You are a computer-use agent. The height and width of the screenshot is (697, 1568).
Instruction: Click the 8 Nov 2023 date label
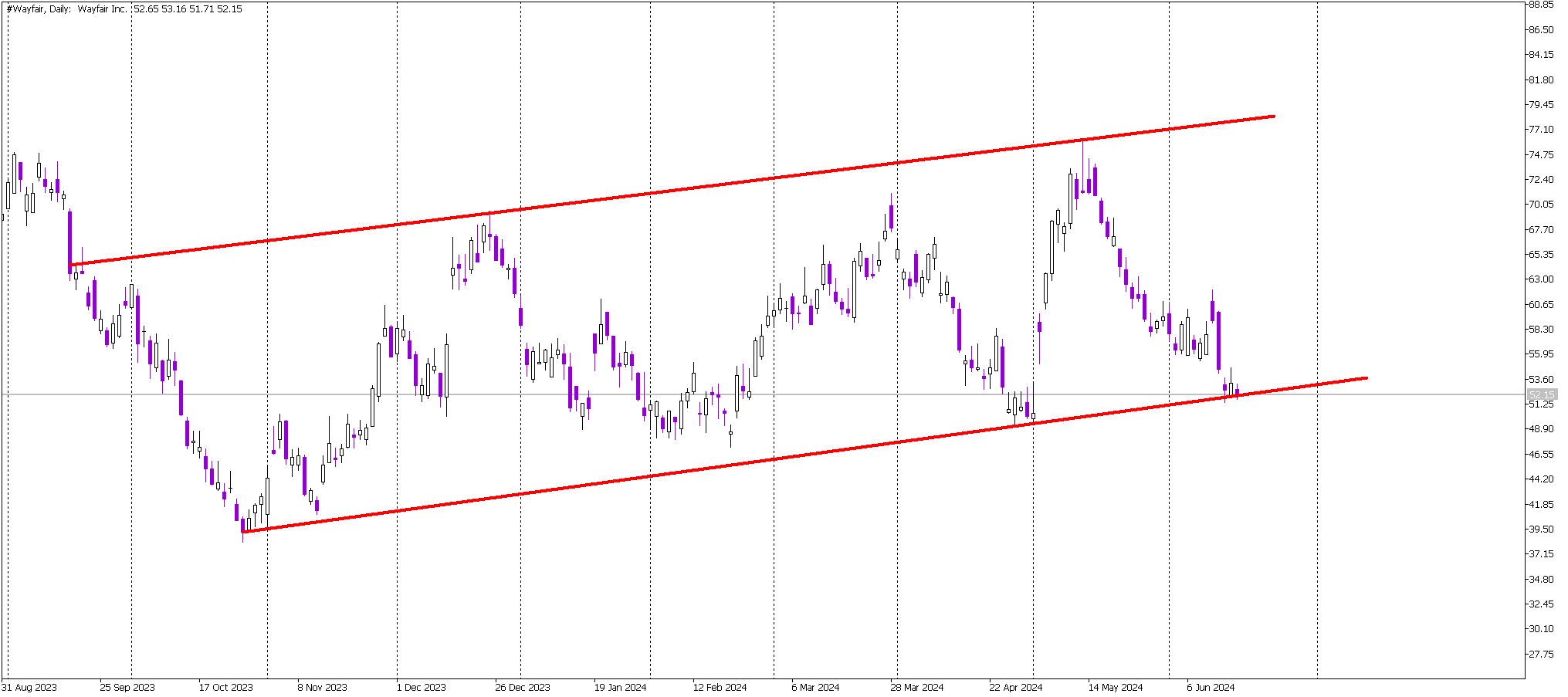(322, 687)
